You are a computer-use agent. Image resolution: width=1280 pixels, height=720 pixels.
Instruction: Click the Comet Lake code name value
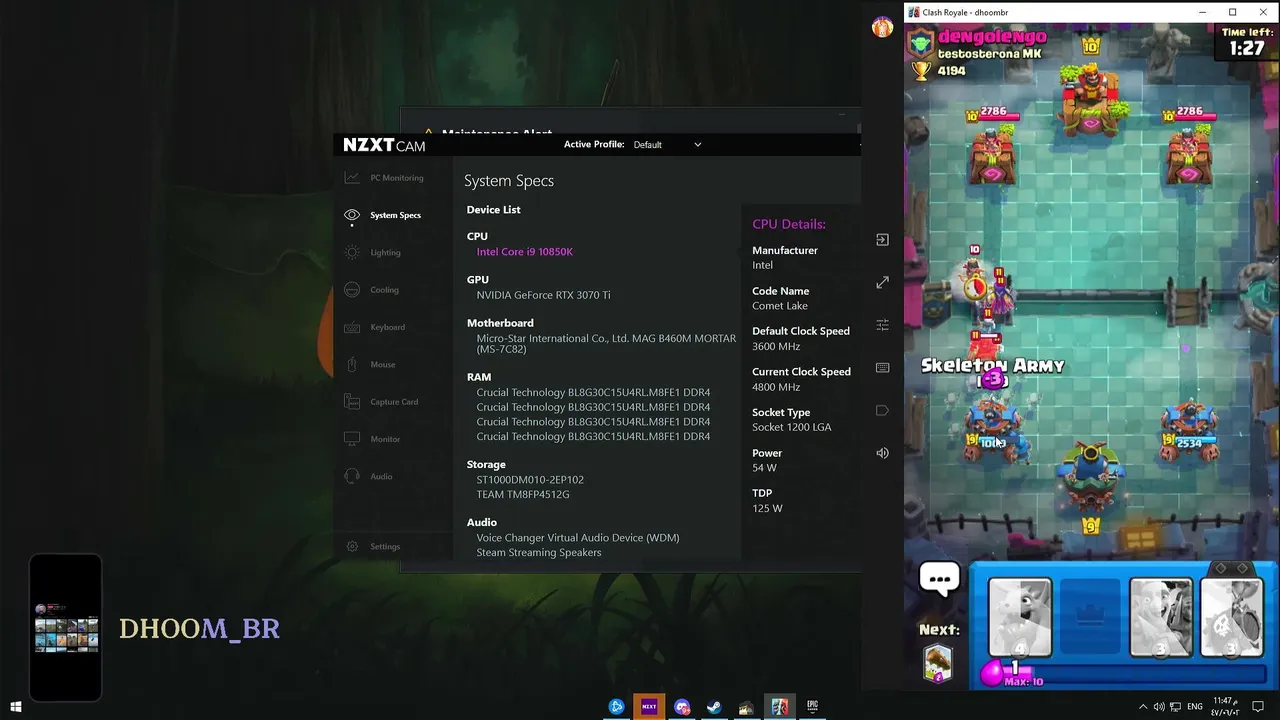(x=780, y=306)
